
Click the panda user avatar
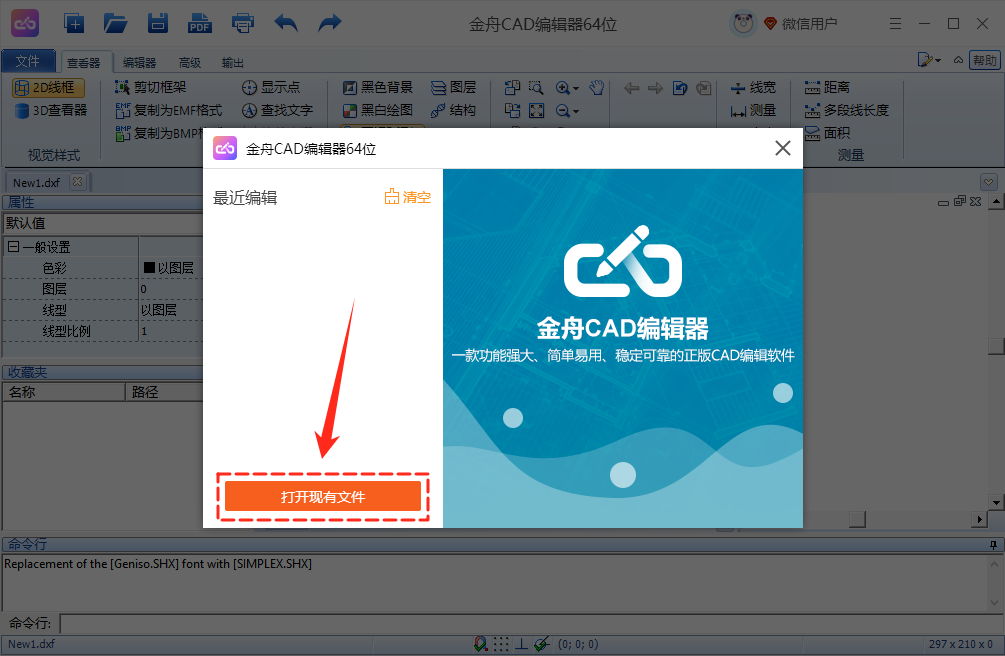[x=743, y=24]
